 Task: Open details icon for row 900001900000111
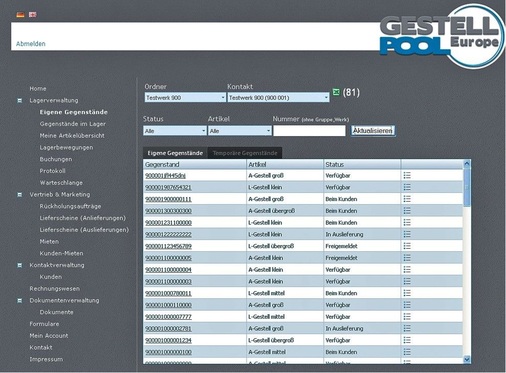point(407,199)
